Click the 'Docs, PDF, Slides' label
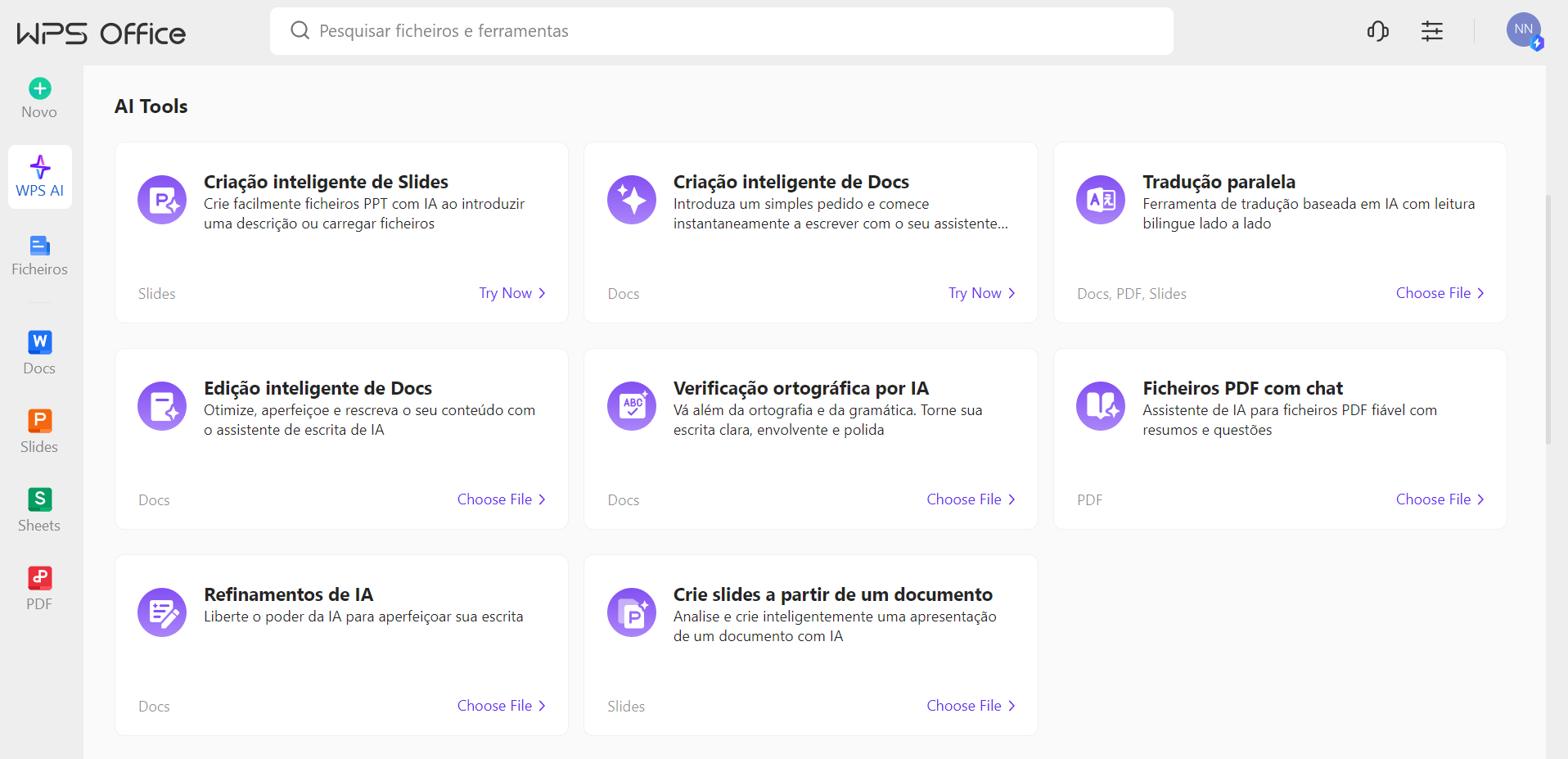Viewport: 1568px width, 759px height. click(1132, 294)
